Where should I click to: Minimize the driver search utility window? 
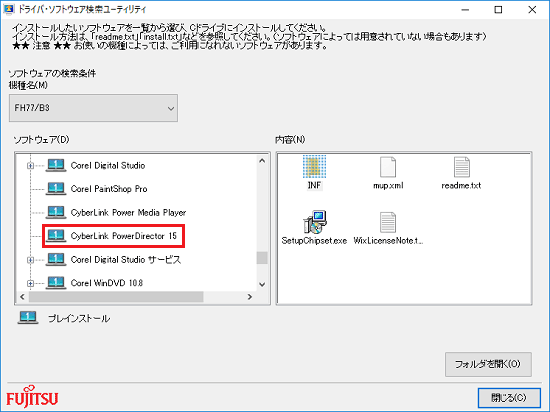coord(465,9)
